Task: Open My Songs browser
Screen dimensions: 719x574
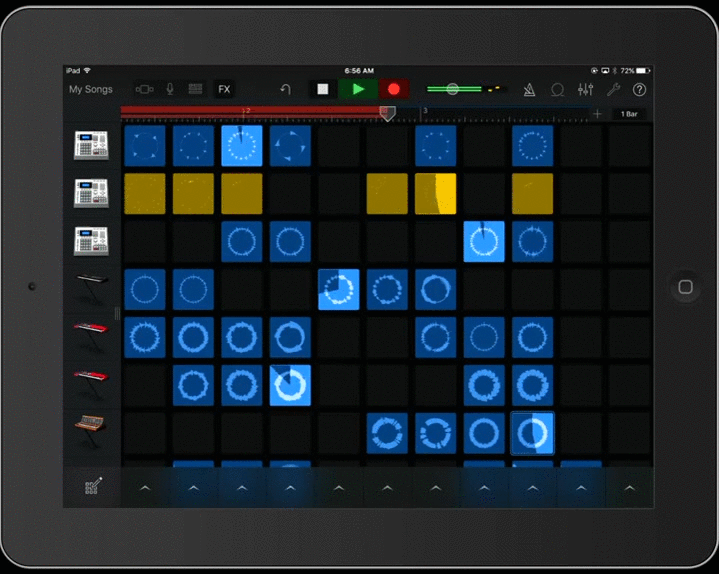Action: coord(91,89)
